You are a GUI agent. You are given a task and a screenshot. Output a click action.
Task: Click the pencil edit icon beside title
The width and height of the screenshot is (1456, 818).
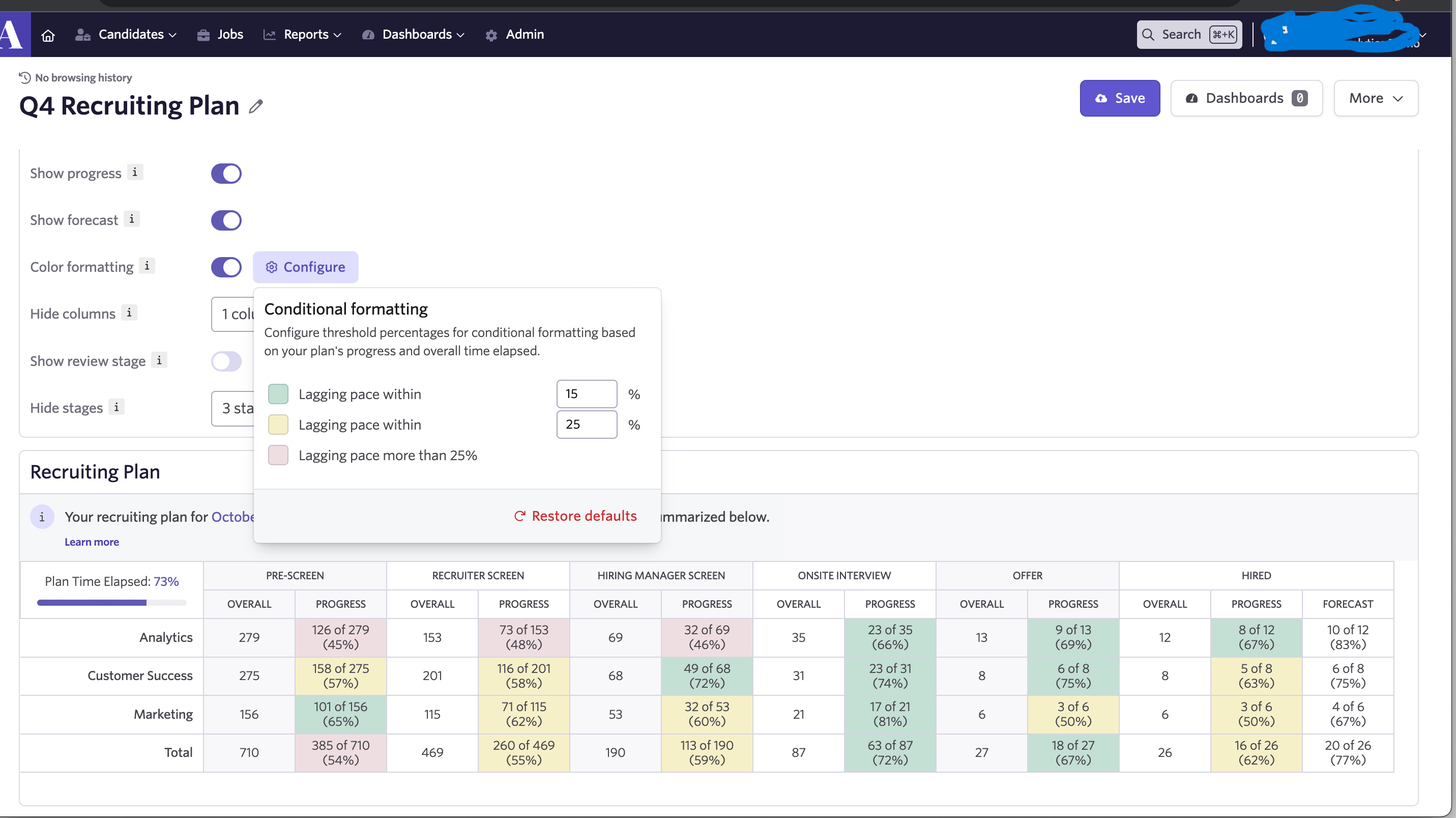click(256, 106)
